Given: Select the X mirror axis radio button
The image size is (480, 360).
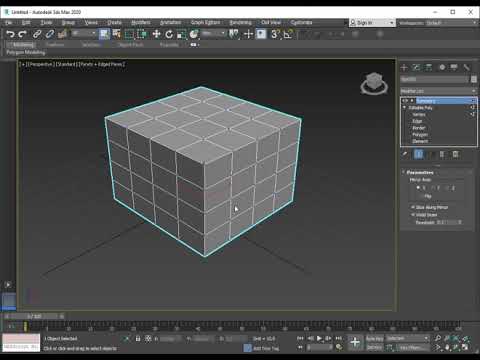Looking at the screenshot, I should [418, 188].
